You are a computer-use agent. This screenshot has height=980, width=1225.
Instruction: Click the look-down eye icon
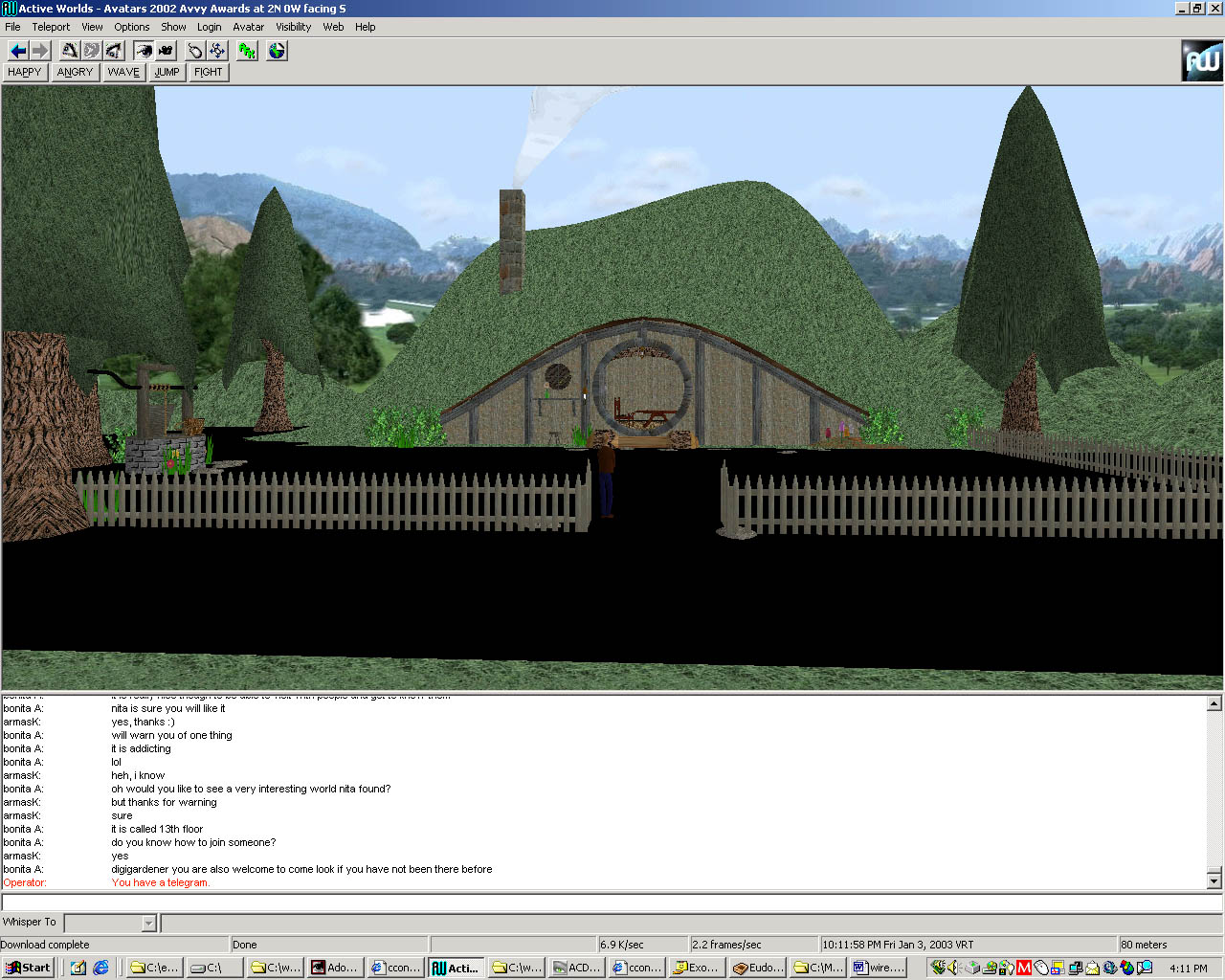point(114,51)
